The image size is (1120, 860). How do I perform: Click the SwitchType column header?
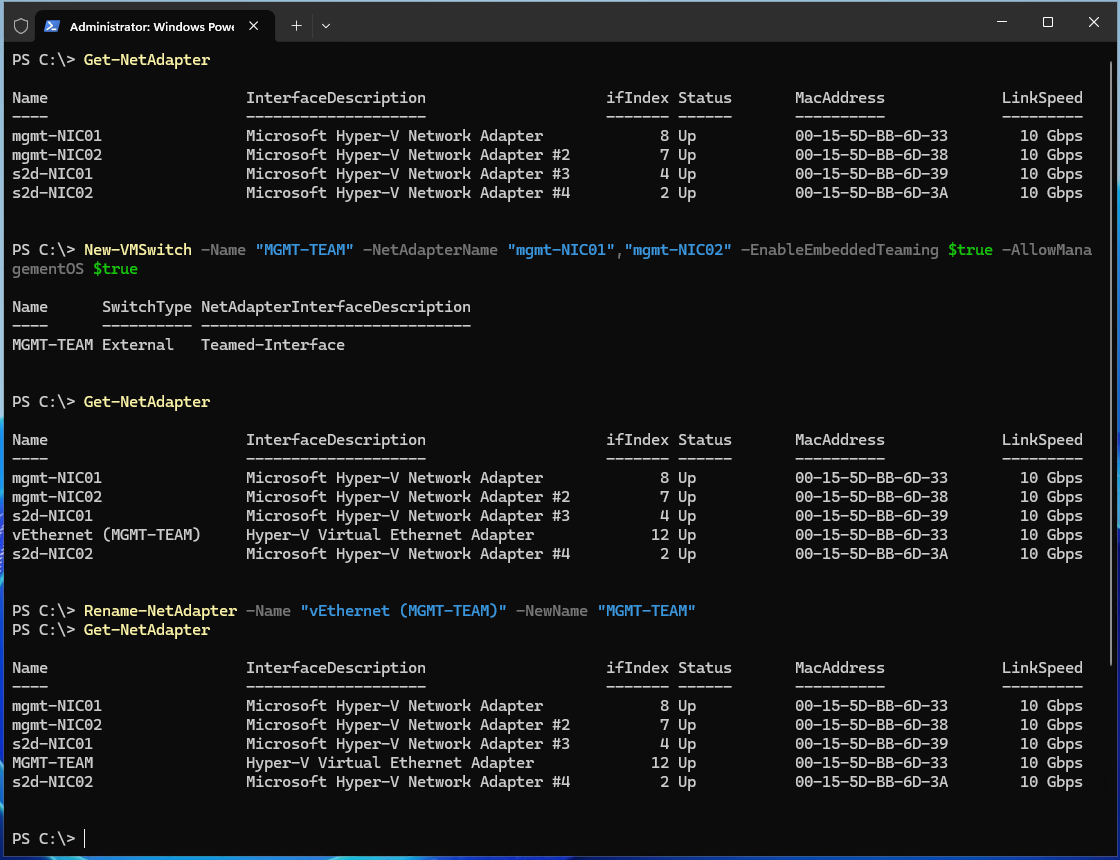coord(146,307)
